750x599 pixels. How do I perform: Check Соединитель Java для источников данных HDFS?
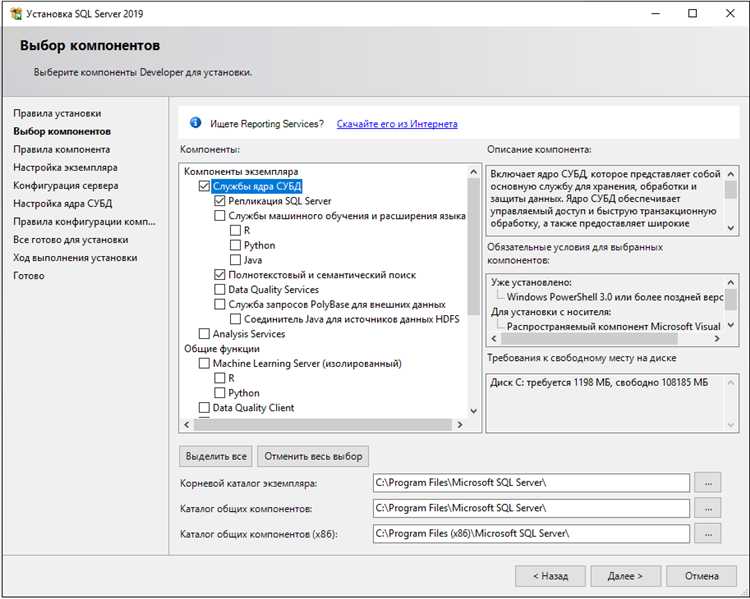click(235, 319)
